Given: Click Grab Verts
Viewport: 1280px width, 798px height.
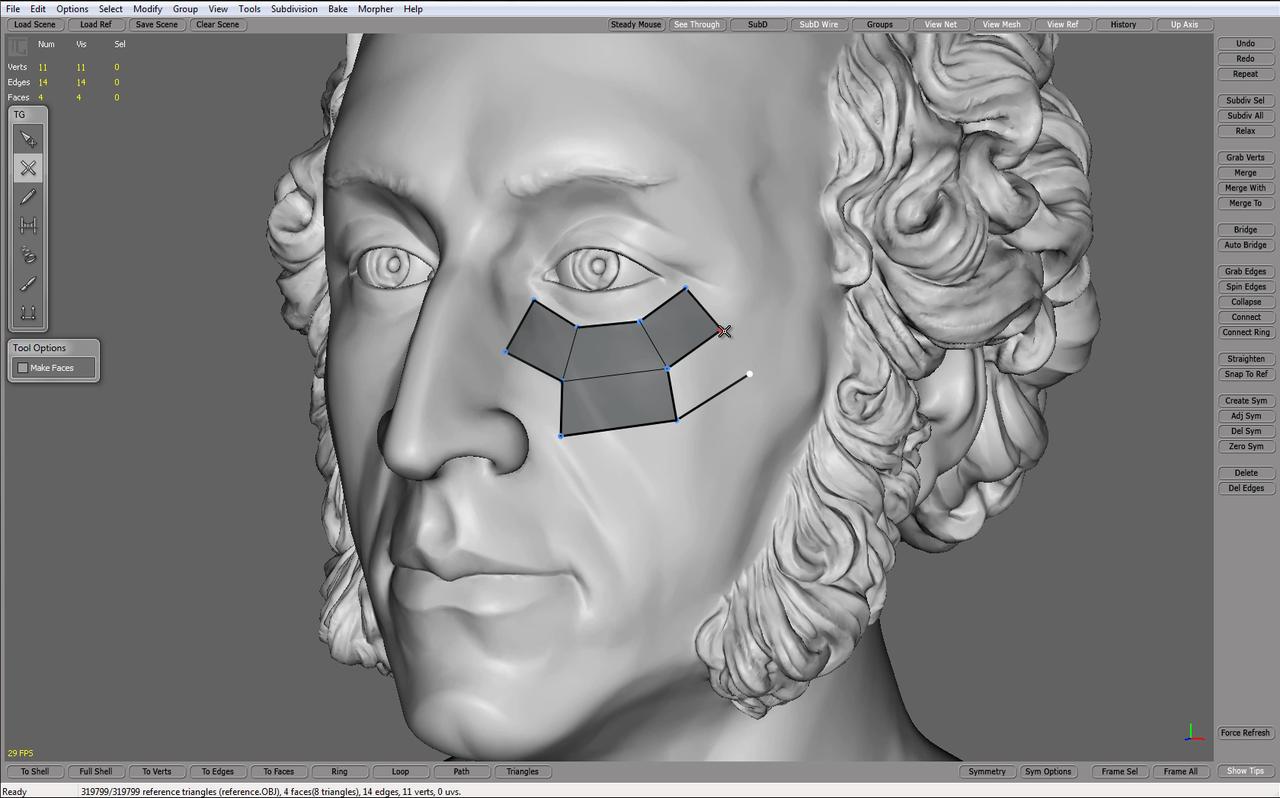Looking at the screenshot, I should click(x=1245, y=158).
